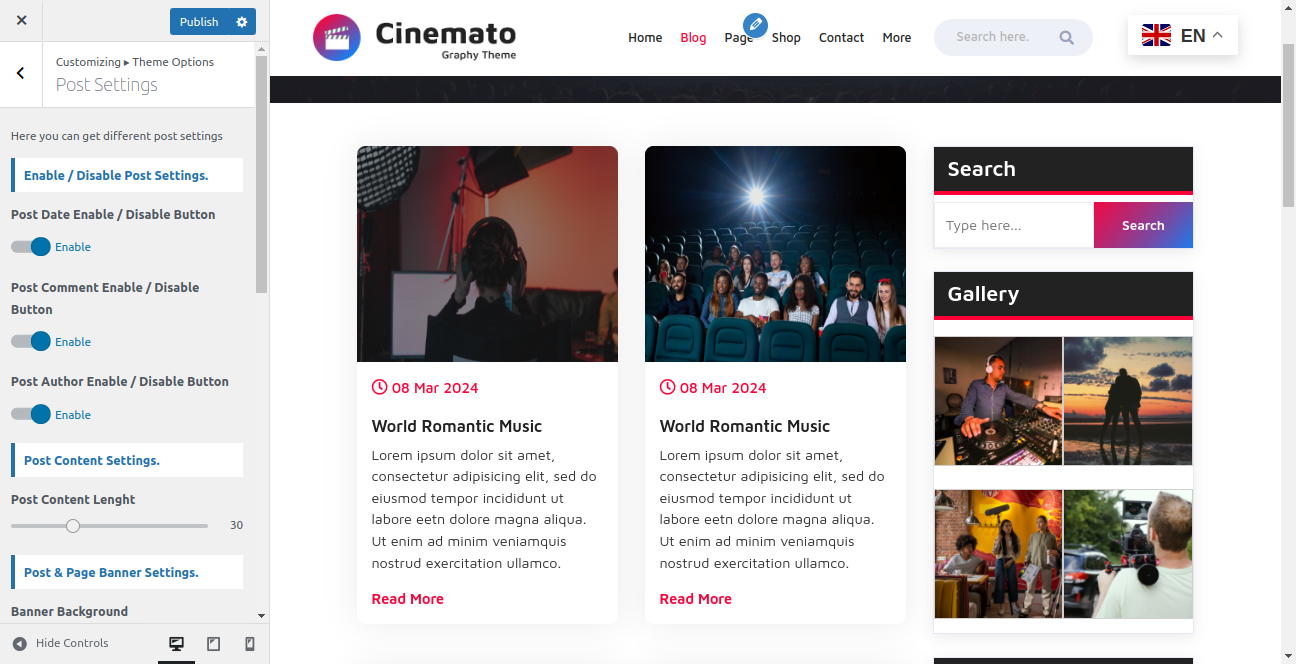Toggle the Post Author Enable switch
Screen dimensions: 1296x664
[x=30, y=414]
